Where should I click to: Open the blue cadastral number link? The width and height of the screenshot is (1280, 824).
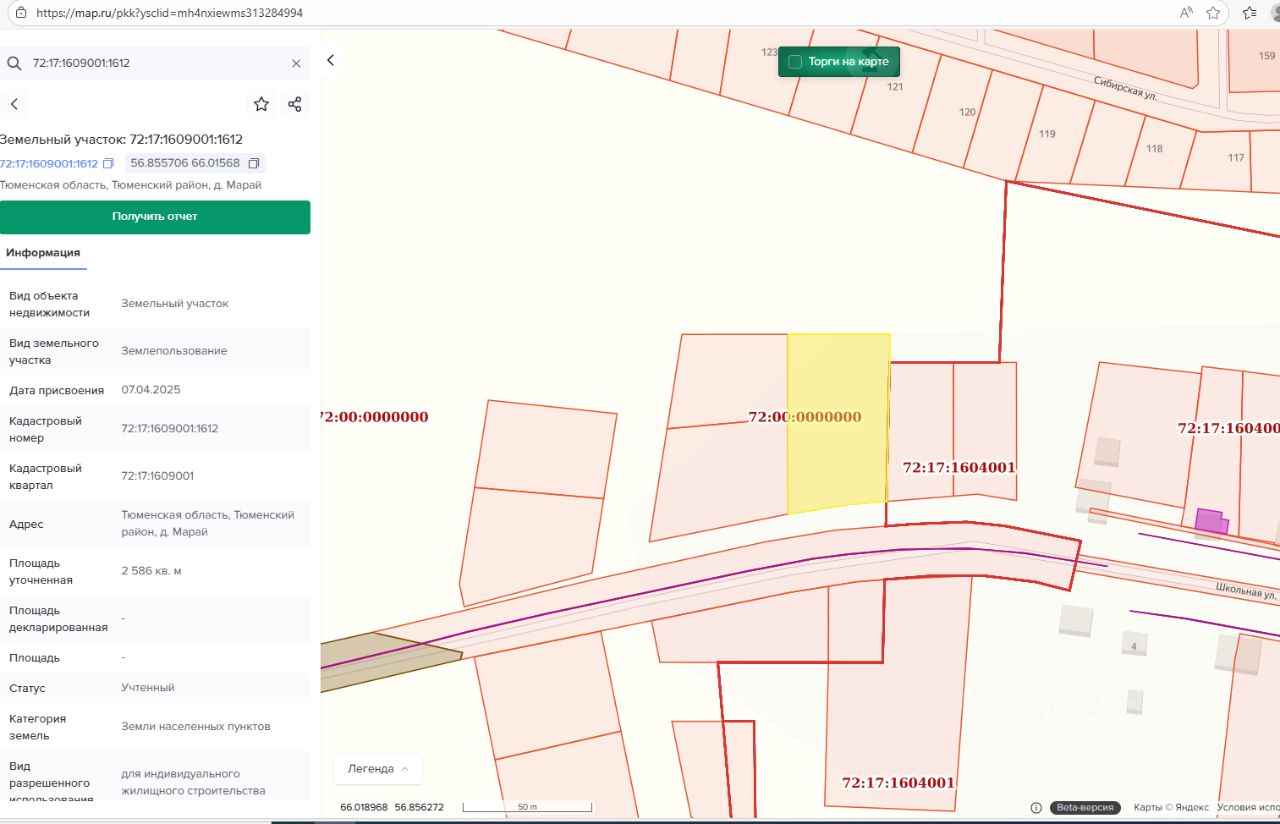point(49,163)
